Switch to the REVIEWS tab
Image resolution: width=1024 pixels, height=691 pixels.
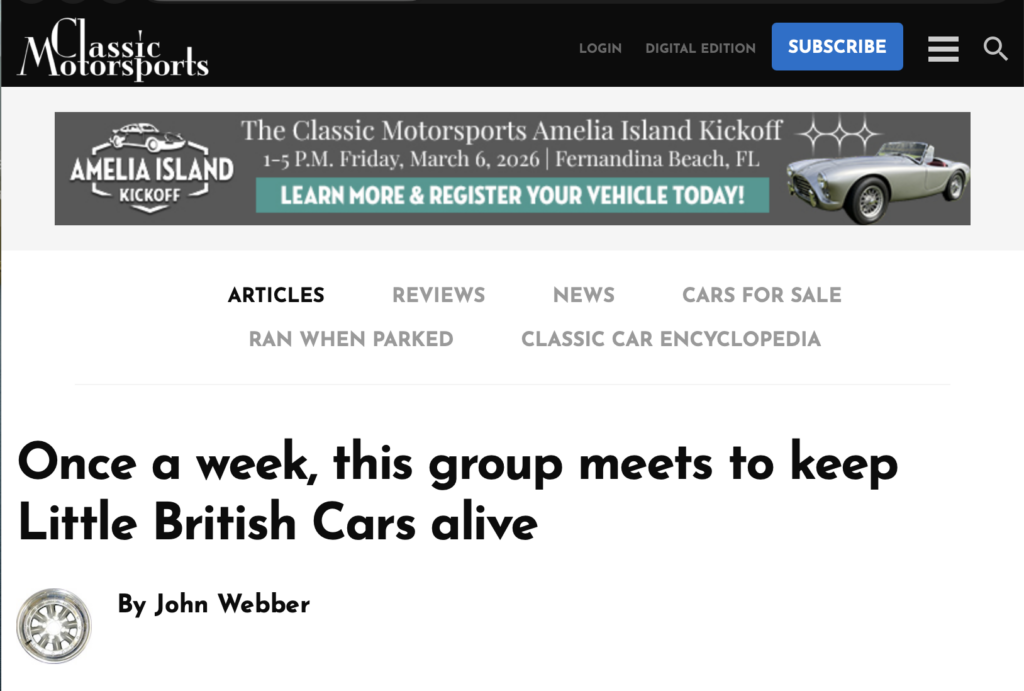coord(438,295)
